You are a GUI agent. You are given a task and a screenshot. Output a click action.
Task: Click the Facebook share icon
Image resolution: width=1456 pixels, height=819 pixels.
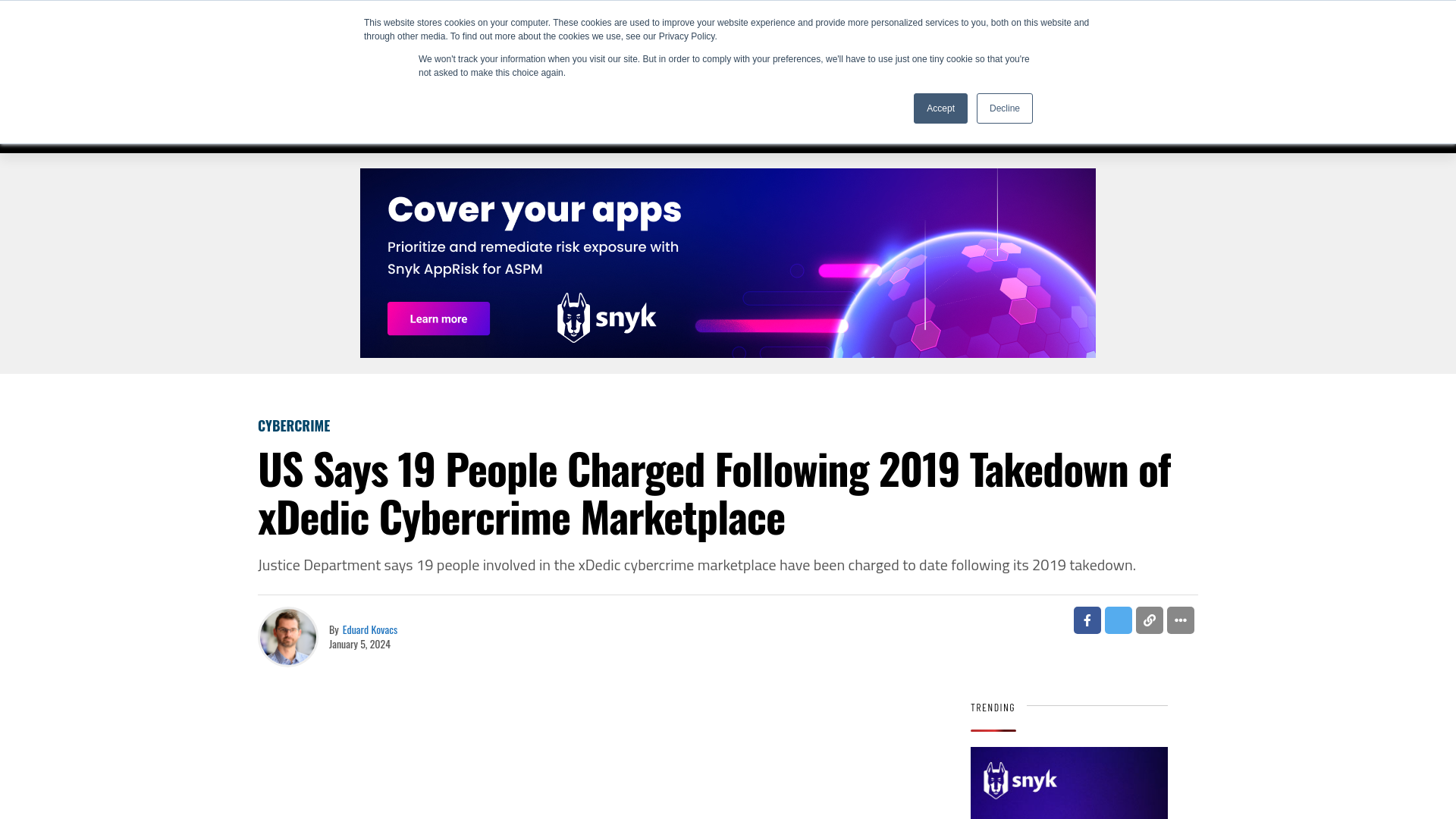1087,620
